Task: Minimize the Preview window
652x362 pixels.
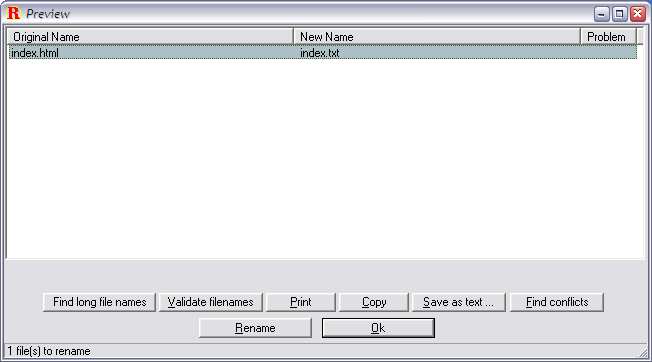Action: click(601, 14)
